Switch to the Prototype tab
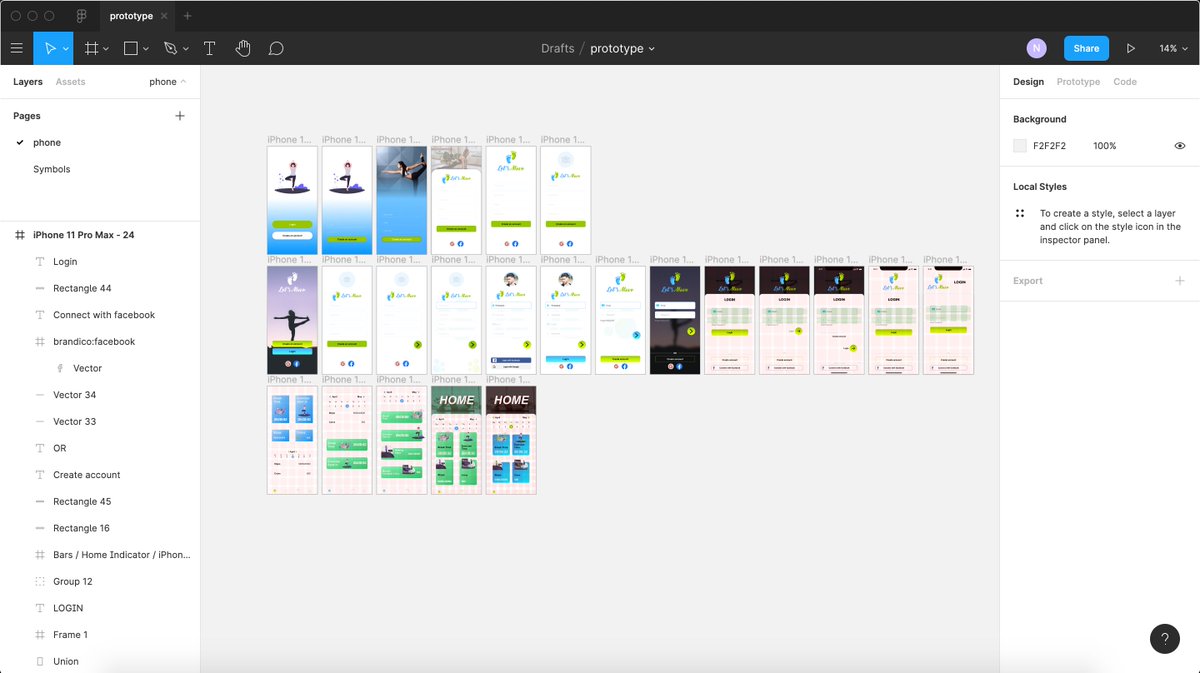The image size is (1200, 673). click(x=1078, y=82)
